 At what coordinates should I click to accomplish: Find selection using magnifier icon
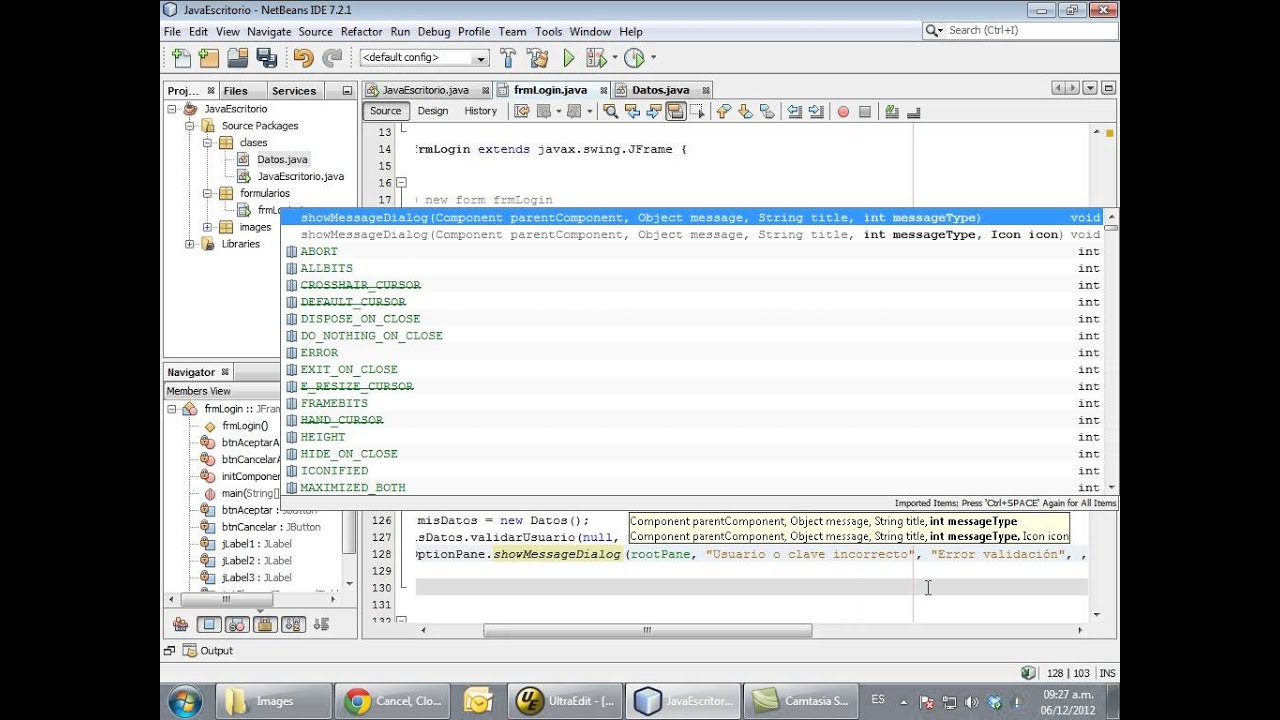click(610, 111)
